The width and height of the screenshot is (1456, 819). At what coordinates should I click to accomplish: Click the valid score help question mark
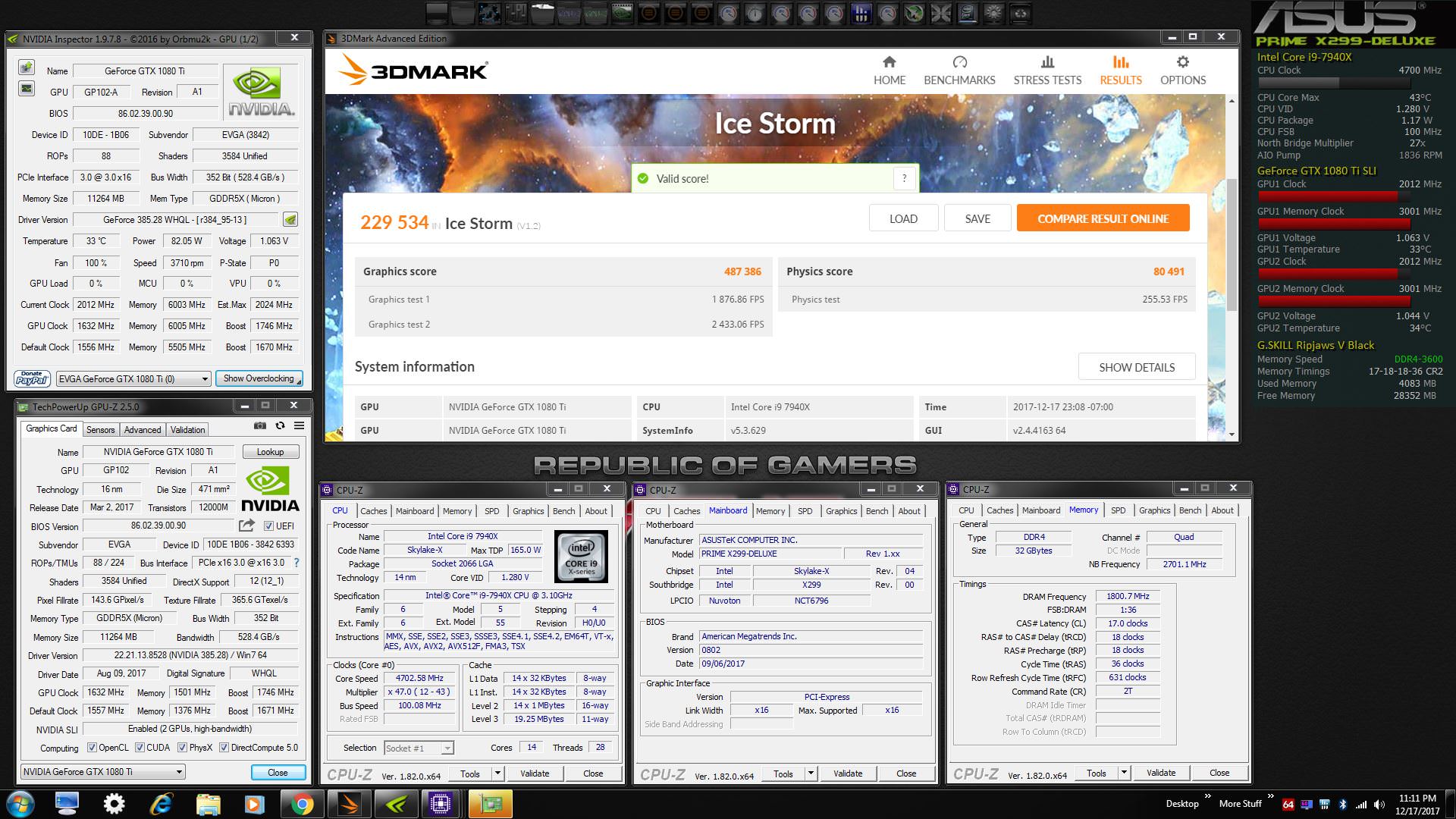tap(904, 178)
